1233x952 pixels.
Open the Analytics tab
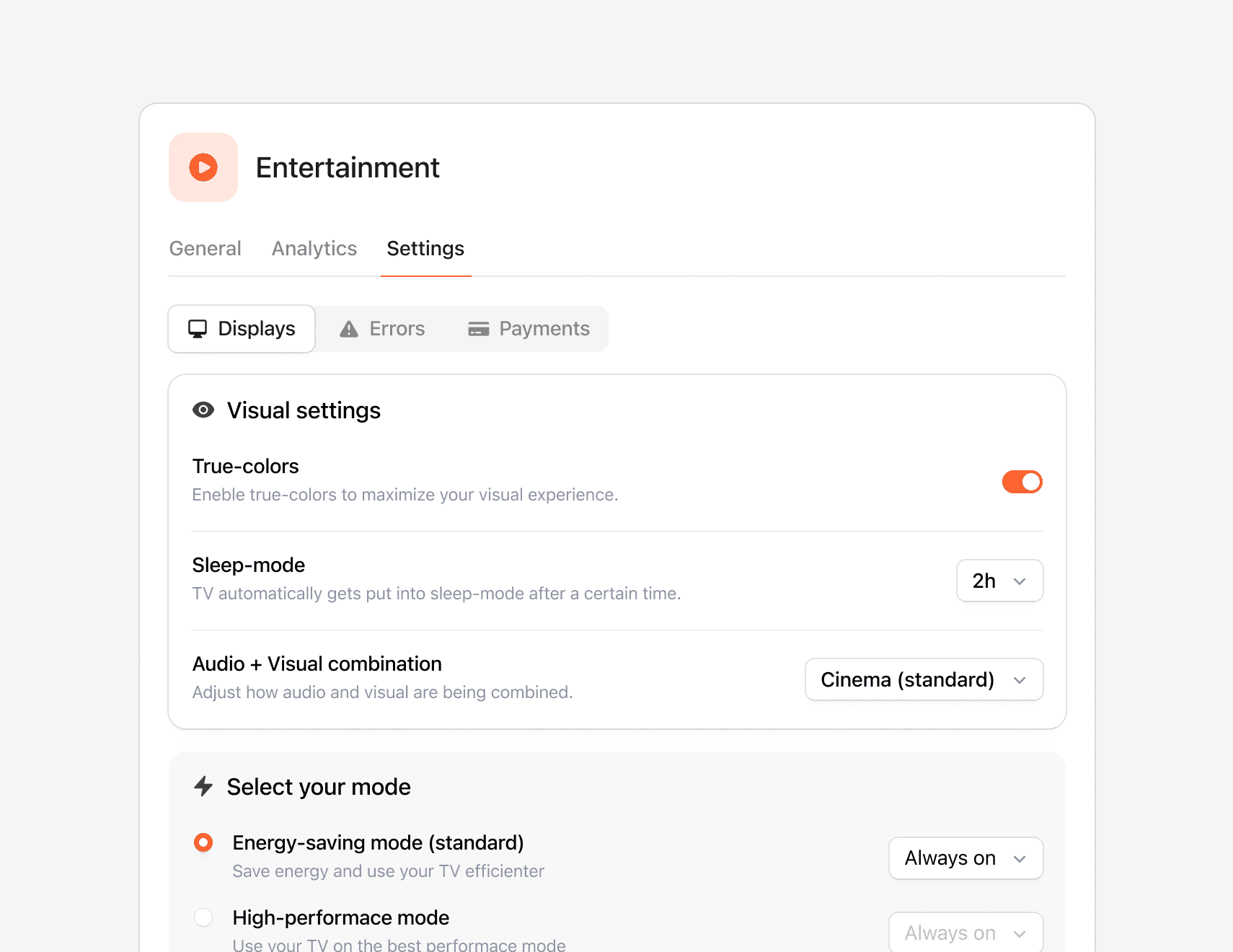click(x=314, y=249)
